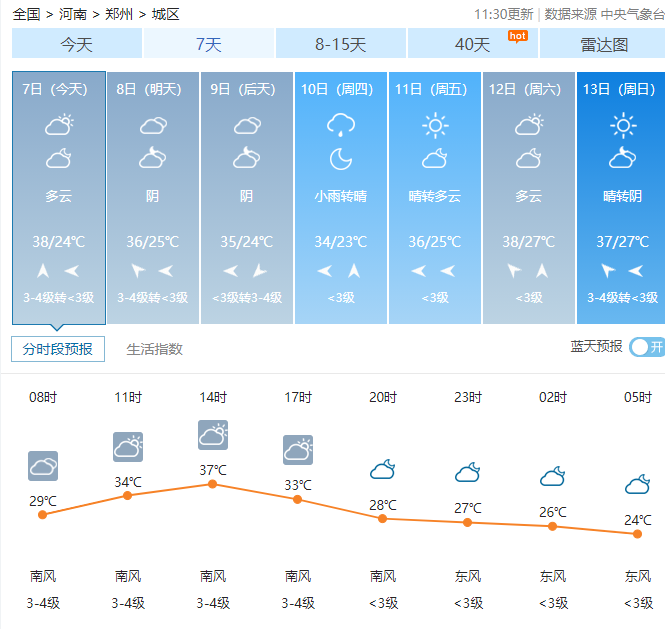Select the 9日（后天）day card heading
Image resolution: width=665 pixels, height=629 pixels.
243,89
